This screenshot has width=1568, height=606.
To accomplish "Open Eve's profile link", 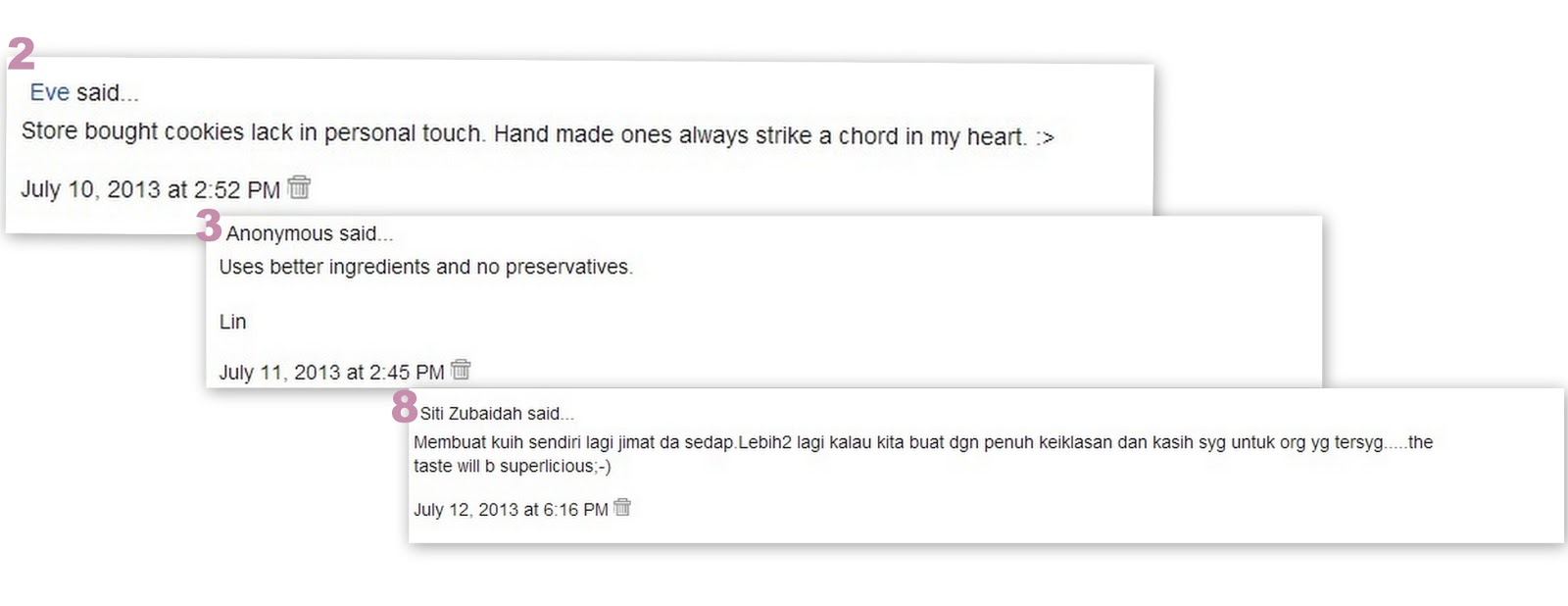I will [49, 92].
